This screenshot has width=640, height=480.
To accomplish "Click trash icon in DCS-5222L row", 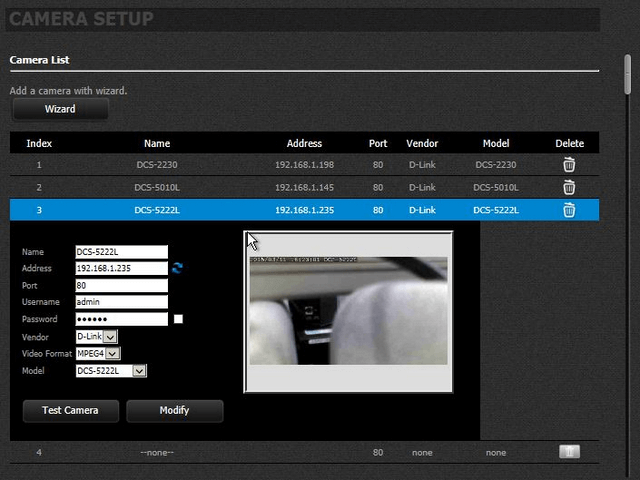I will coord(569,210).
